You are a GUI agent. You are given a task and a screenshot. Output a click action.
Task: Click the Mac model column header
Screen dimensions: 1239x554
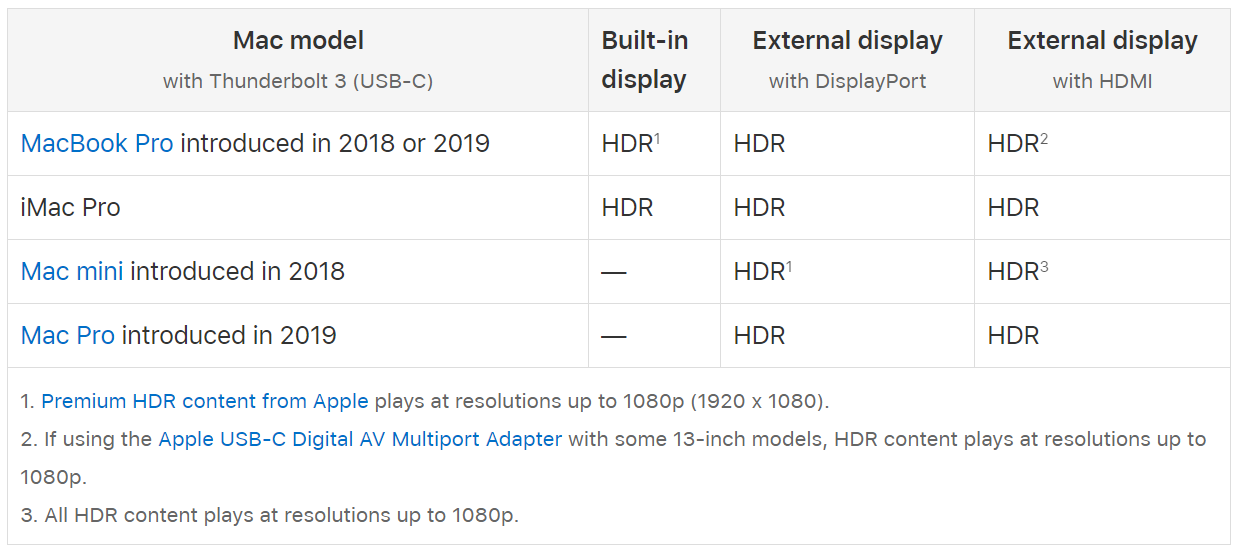(298, 41)
